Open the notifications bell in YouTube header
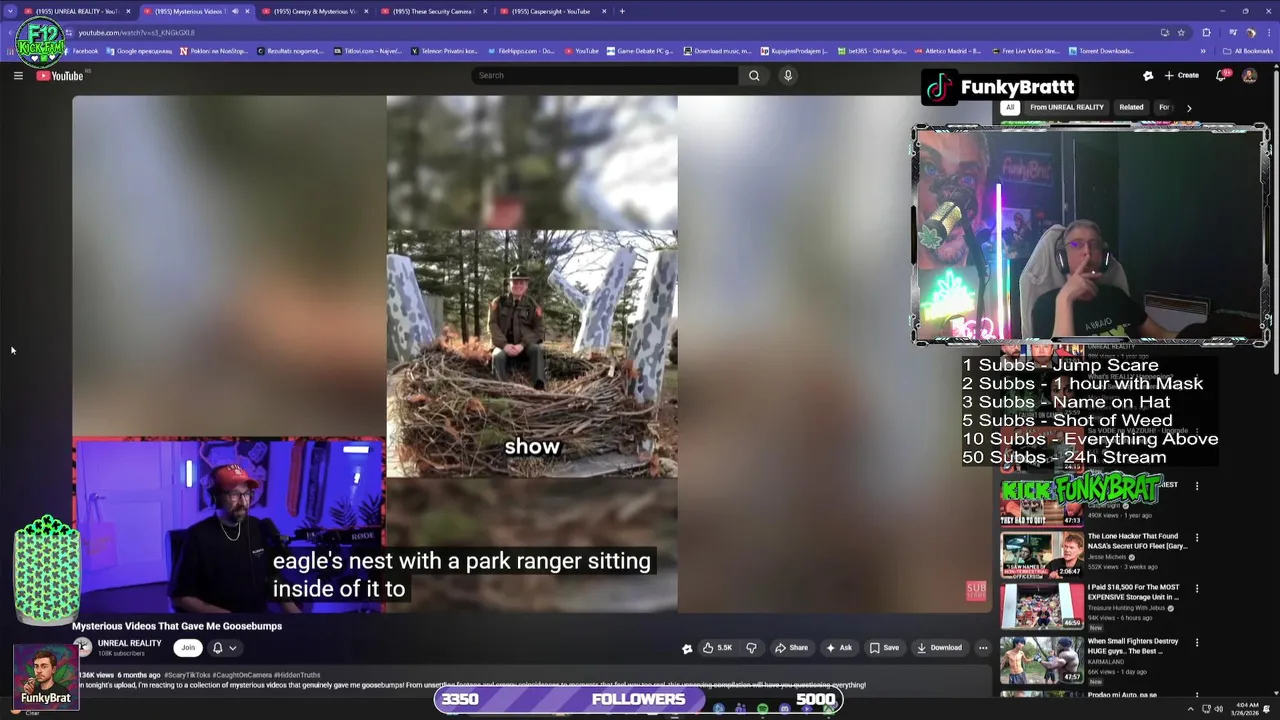The width and height of the screenshot is (1280, 720). click(x=1221, y=75)
